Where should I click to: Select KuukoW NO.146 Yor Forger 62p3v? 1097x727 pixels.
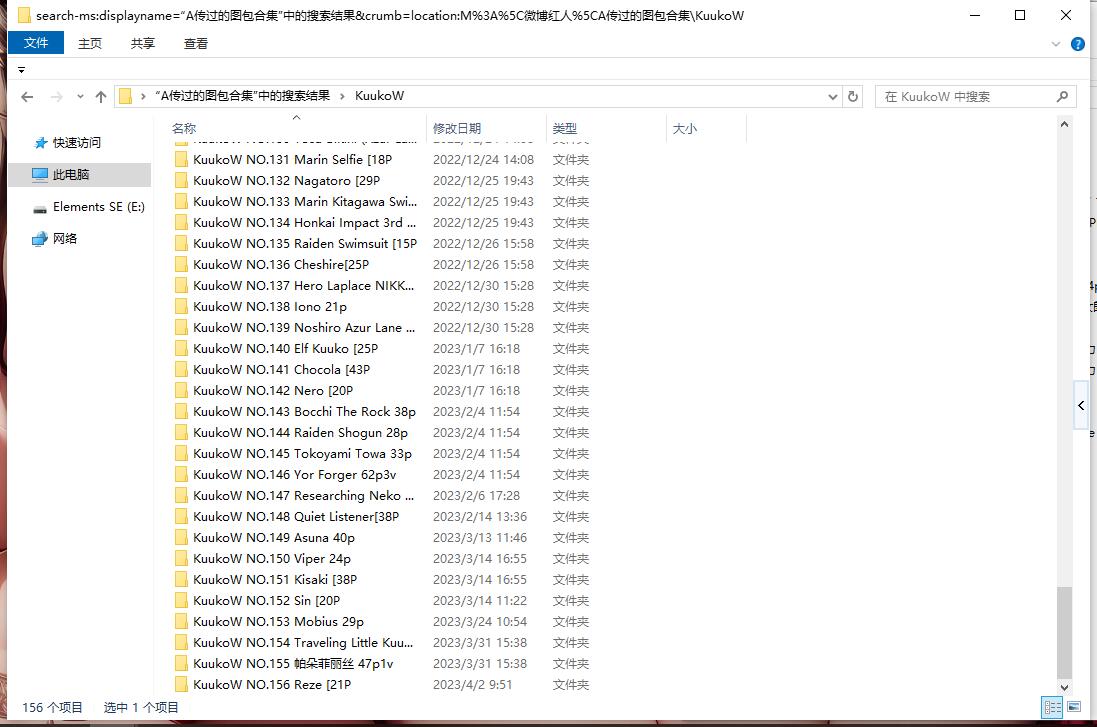295,474
